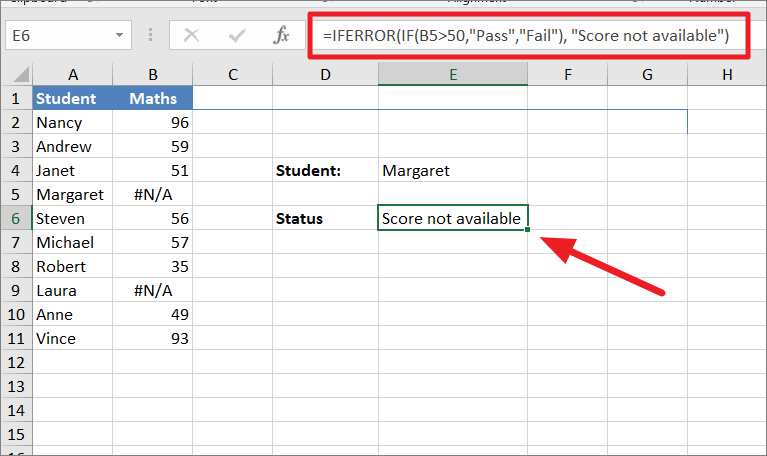Click the Status label cell in D6
This screenshot has width=767, height=456.
(x=325, y=218)
